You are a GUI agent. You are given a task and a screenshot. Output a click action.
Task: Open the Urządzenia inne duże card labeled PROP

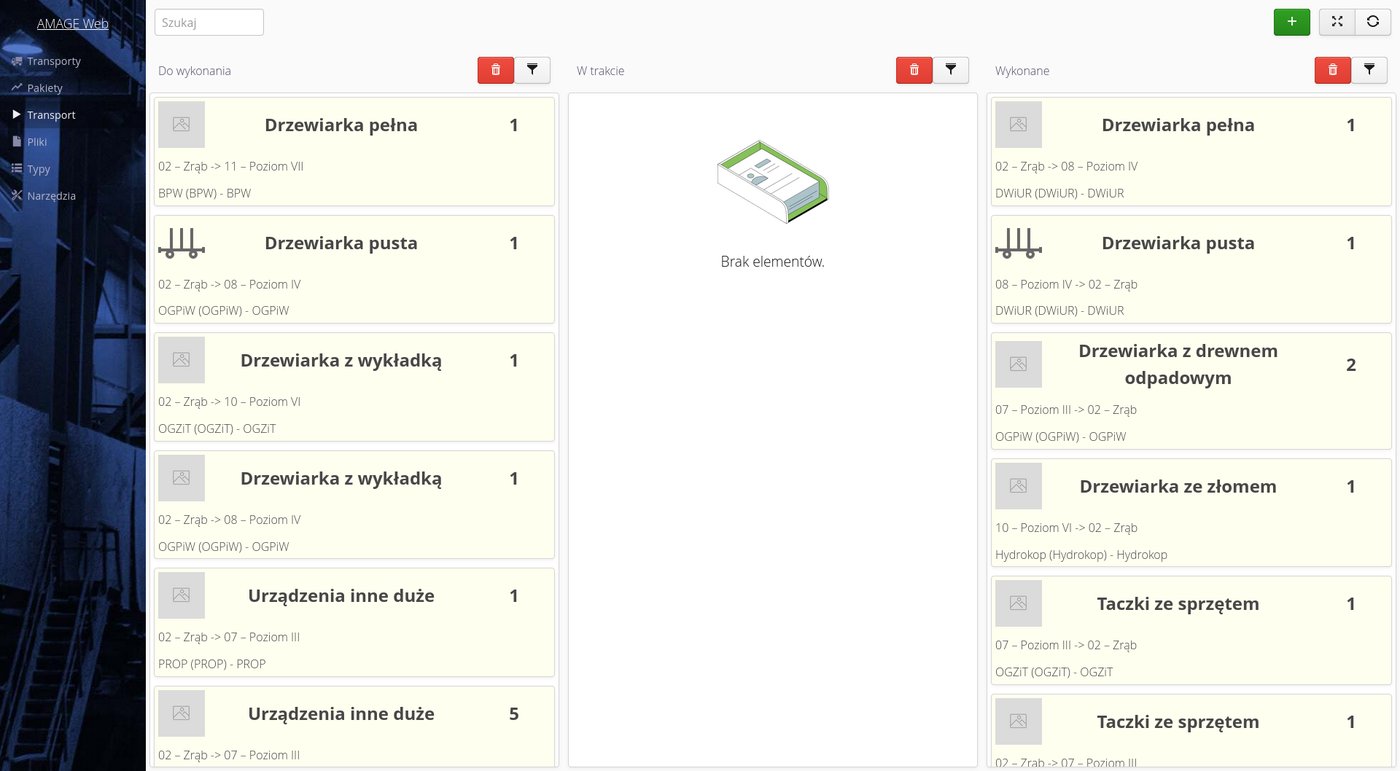[354, 622]
